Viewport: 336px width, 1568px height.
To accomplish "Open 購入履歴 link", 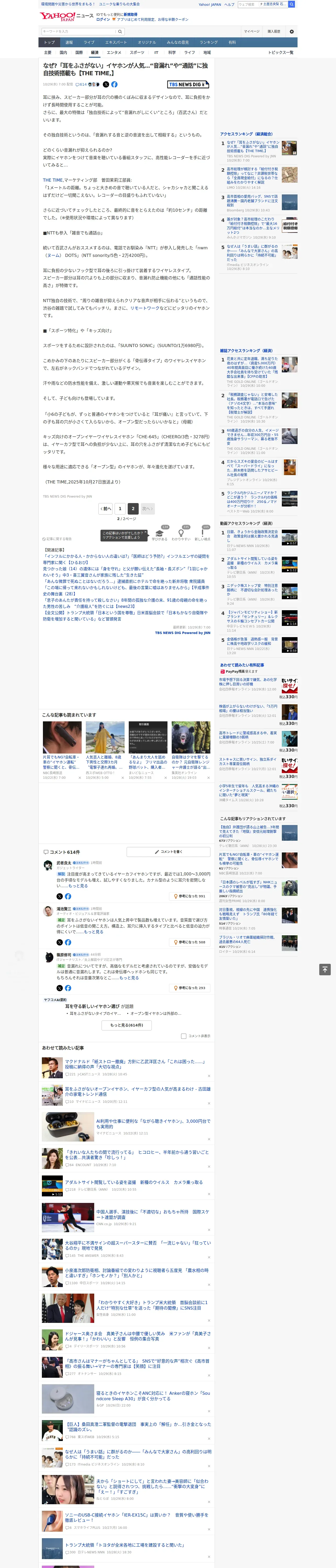I will [274, 32].
